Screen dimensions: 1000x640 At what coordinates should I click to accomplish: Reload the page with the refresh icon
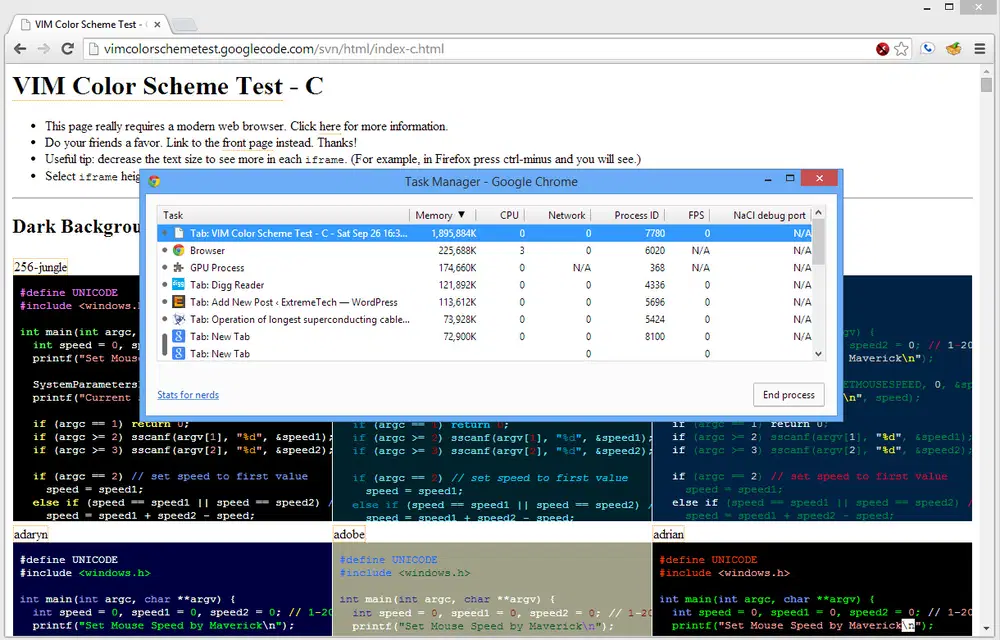click(x=67, y=49)
